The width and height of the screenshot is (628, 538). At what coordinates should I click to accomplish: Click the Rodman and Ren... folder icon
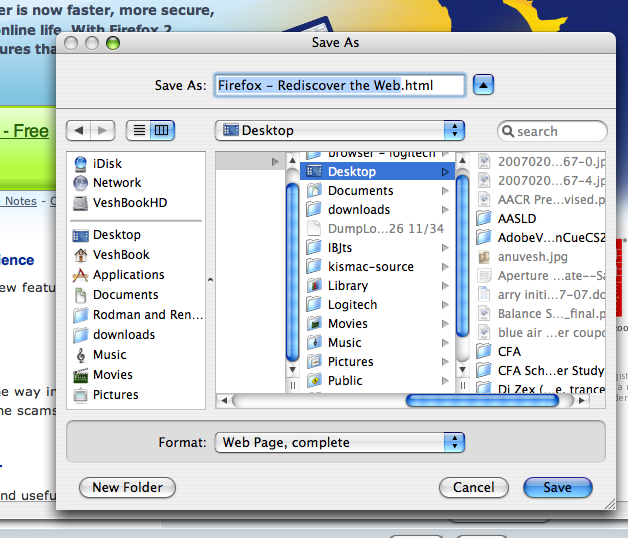point(81,315)
